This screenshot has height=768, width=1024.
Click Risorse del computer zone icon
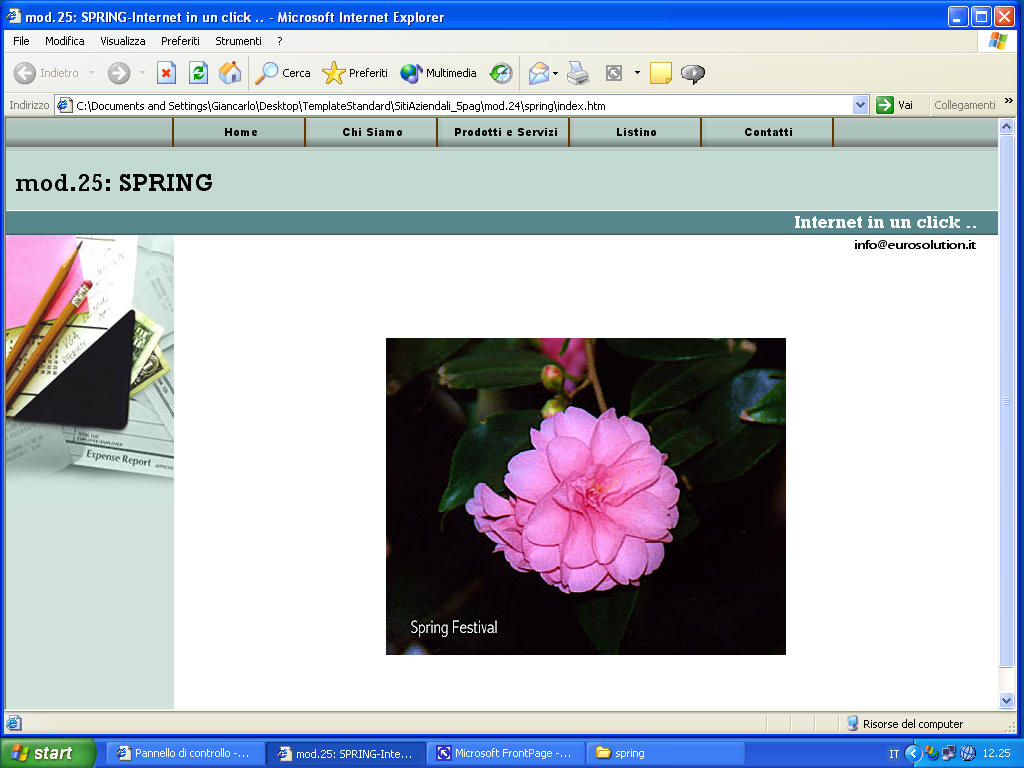852,723
